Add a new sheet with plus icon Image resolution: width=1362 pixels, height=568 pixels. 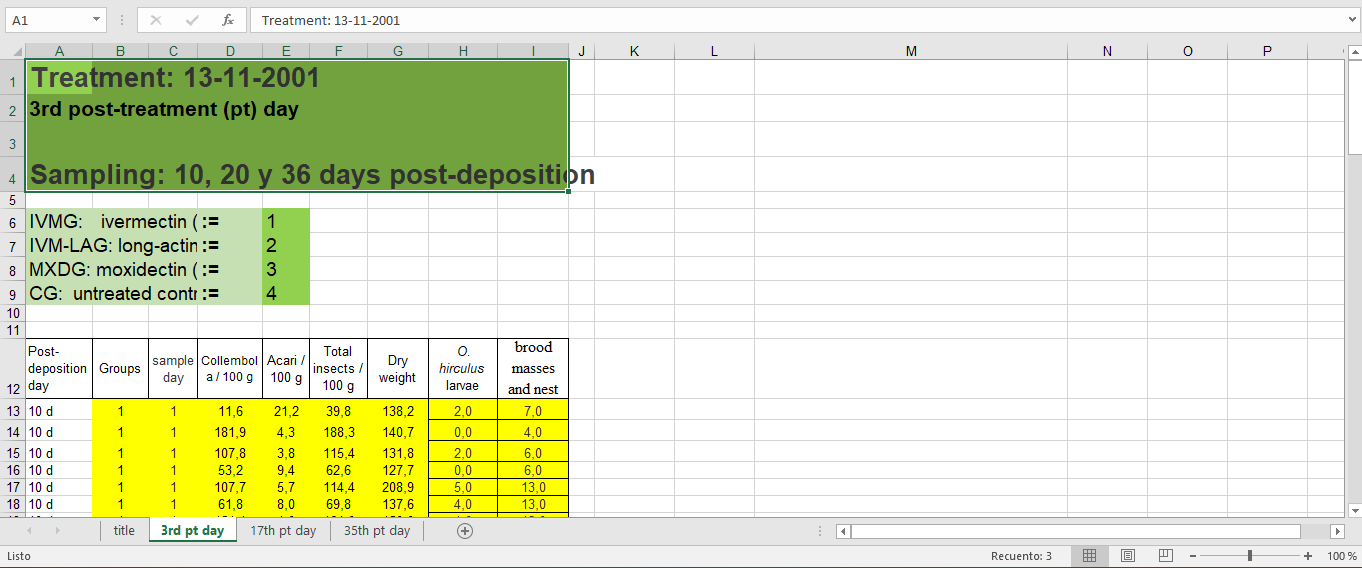[x=464, y=531]
